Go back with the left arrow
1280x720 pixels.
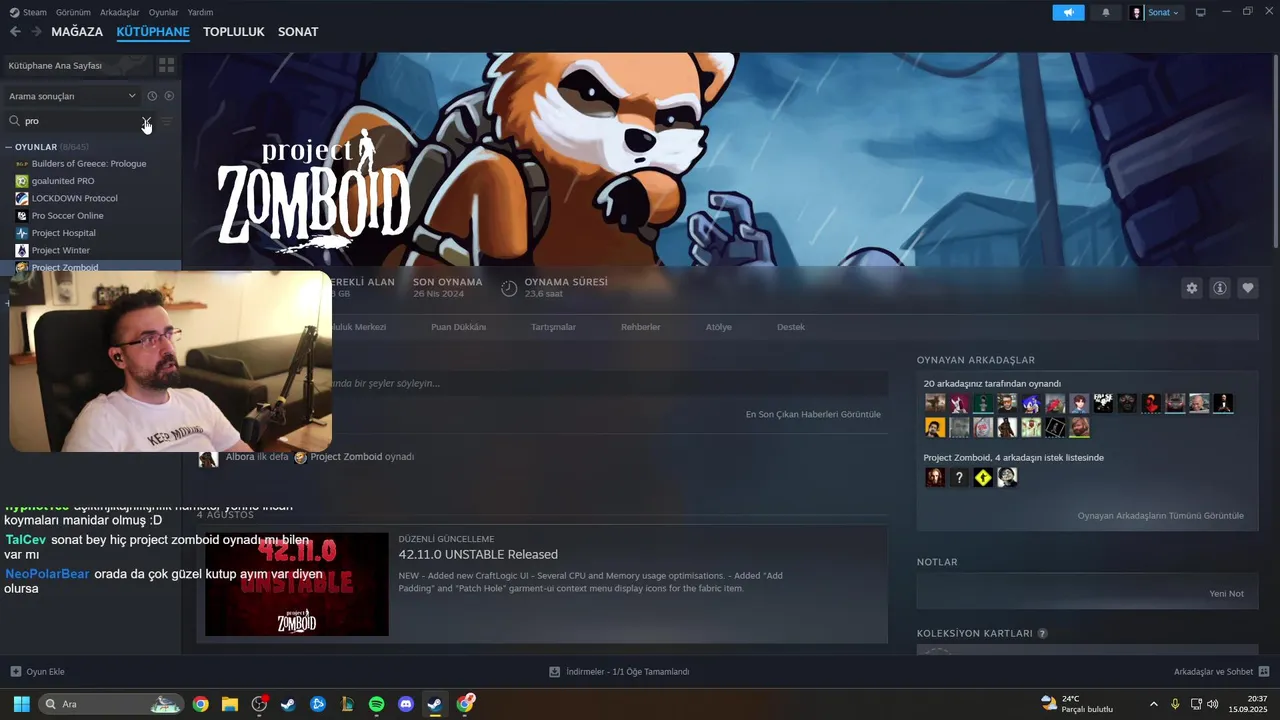tap(15, 32)
